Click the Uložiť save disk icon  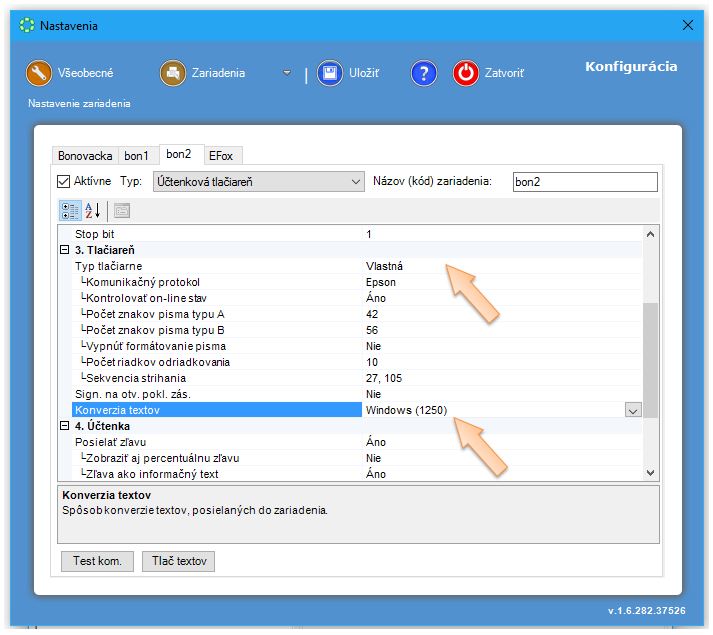tap(331, 73)
